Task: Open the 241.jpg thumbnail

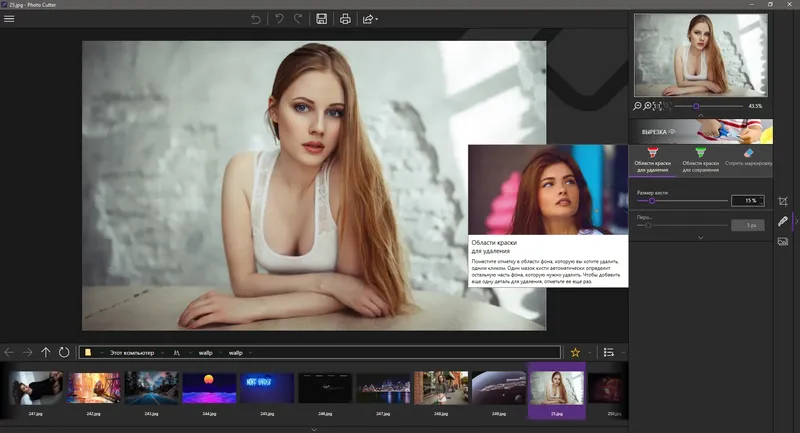Action: 36,388
